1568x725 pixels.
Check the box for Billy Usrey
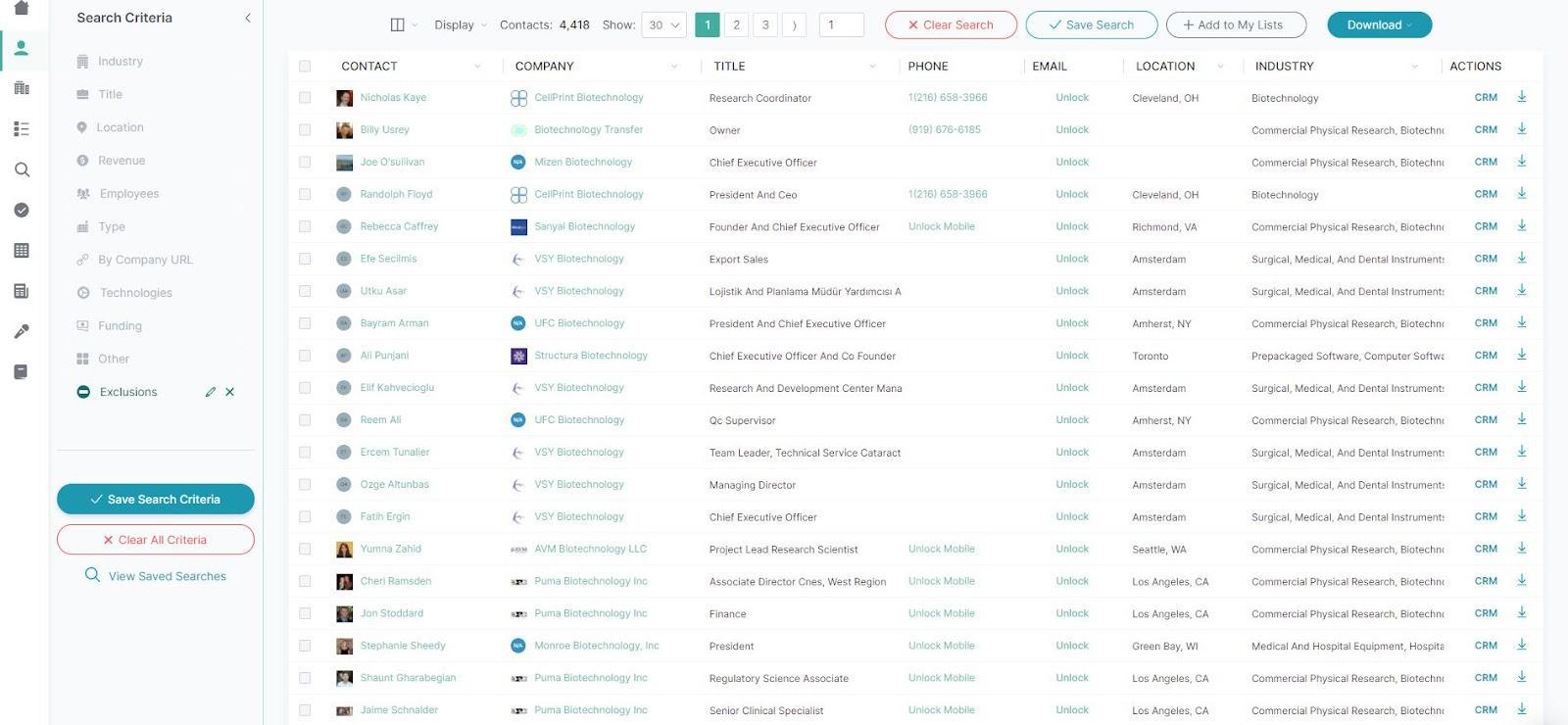click(x=305, y=130)
